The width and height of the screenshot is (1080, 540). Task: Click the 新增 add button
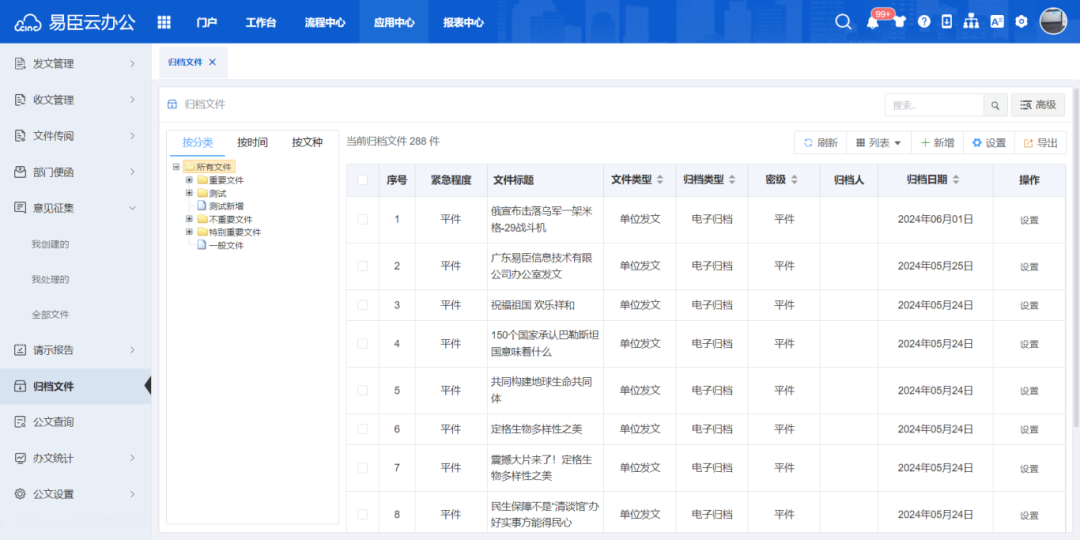pyautogui.click(x=937, y=143)
